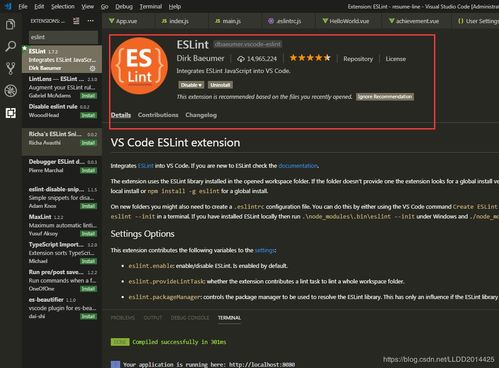Install the es-beautifier extension

(x=88, y=316)
